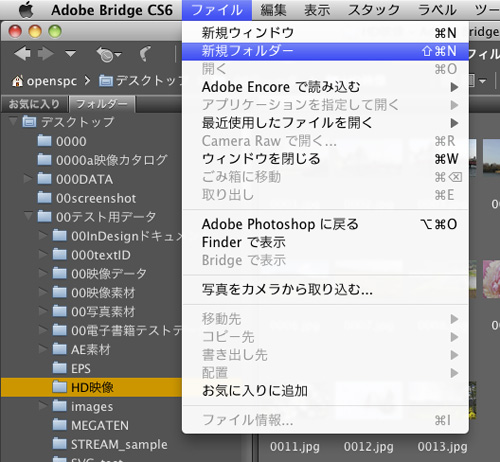Screen dimensions: 500x462
Task: Open the スタック menu
Action: (x=374, y=10)
